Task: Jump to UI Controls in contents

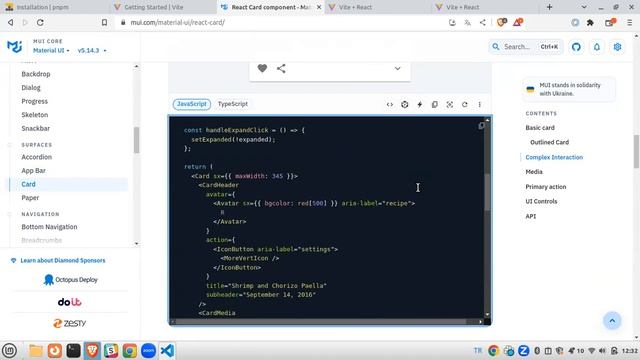Action: point(541,202)
